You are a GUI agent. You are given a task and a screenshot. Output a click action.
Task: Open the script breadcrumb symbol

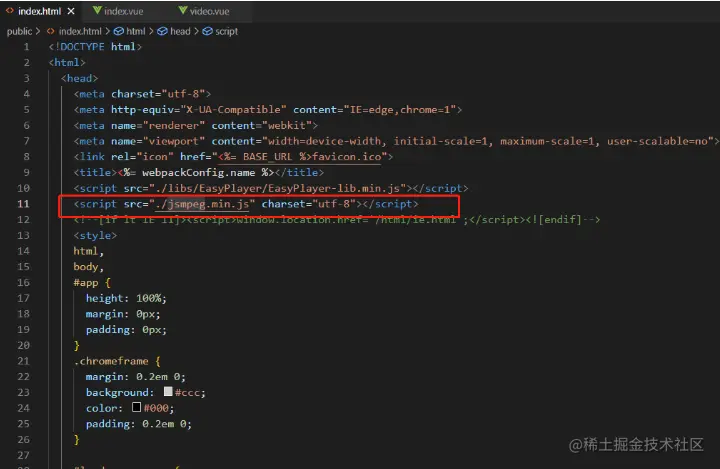(x=226, y=31)
